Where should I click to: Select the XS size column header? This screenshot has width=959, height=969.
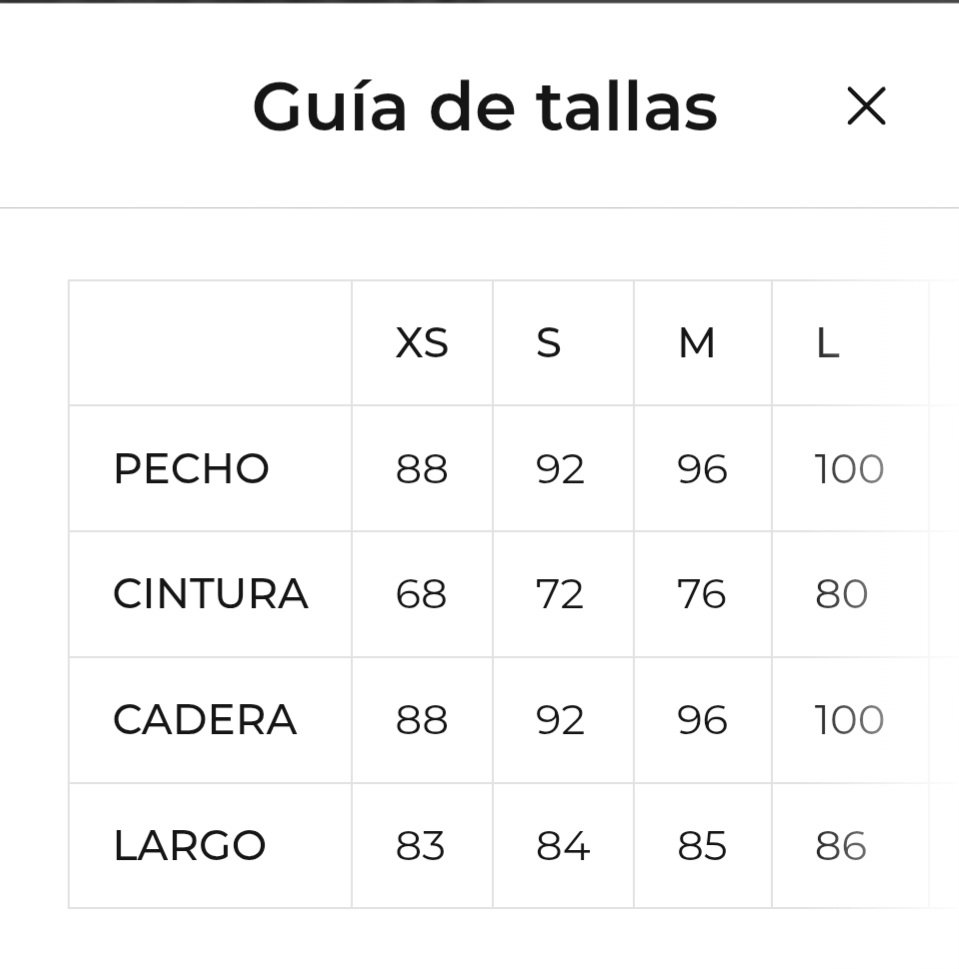(x=422, y=344)
